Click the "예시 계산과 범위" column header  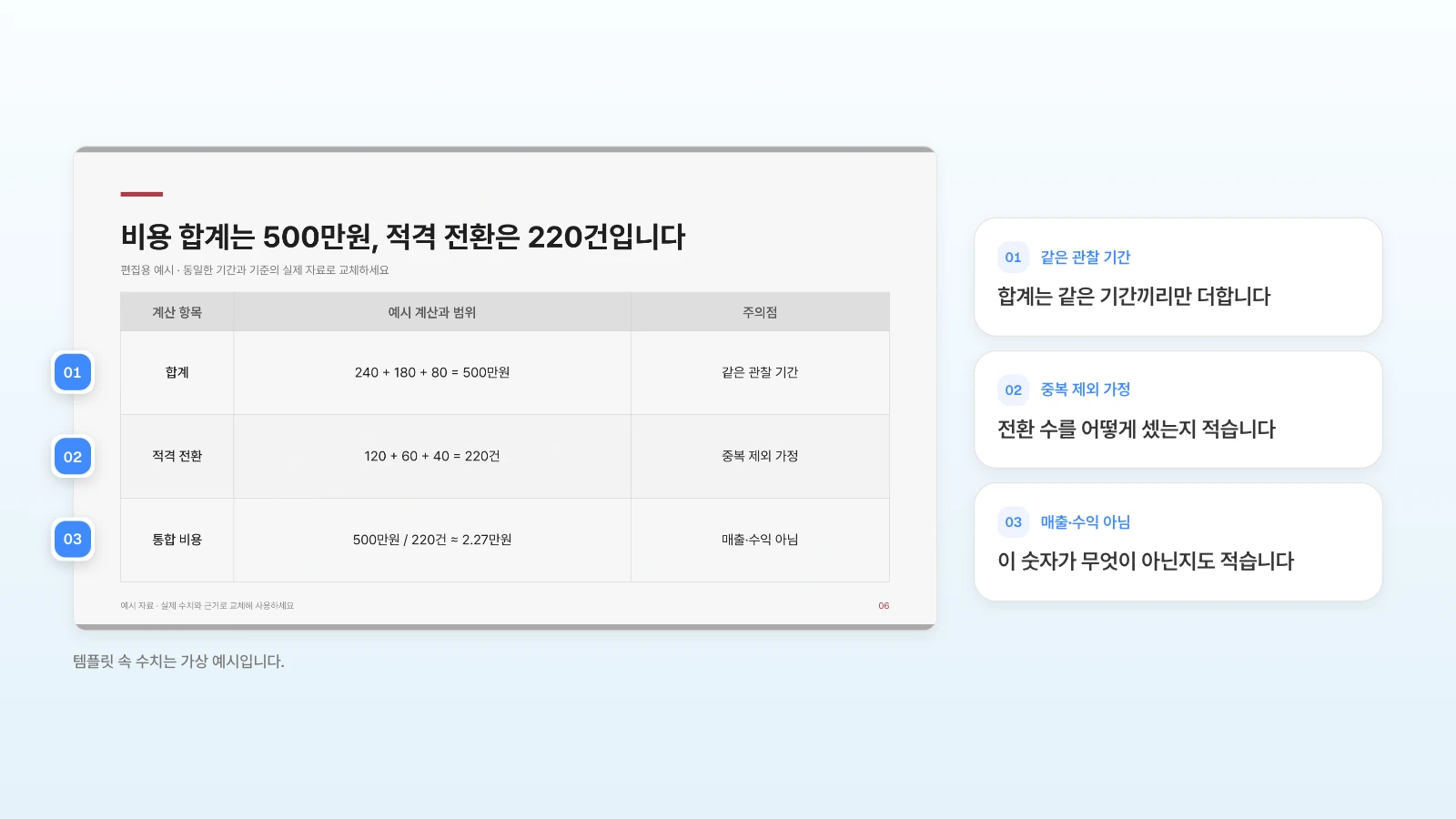432,312
